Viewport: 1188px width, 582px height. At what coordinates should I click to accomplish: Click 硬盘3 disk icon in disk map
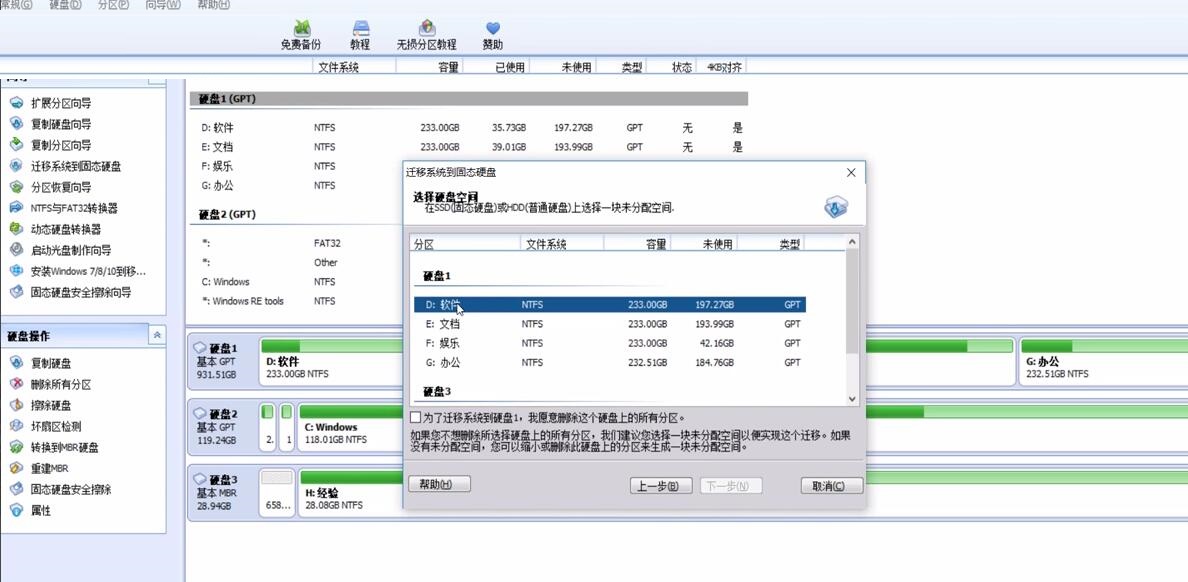(x=200, y=479)
